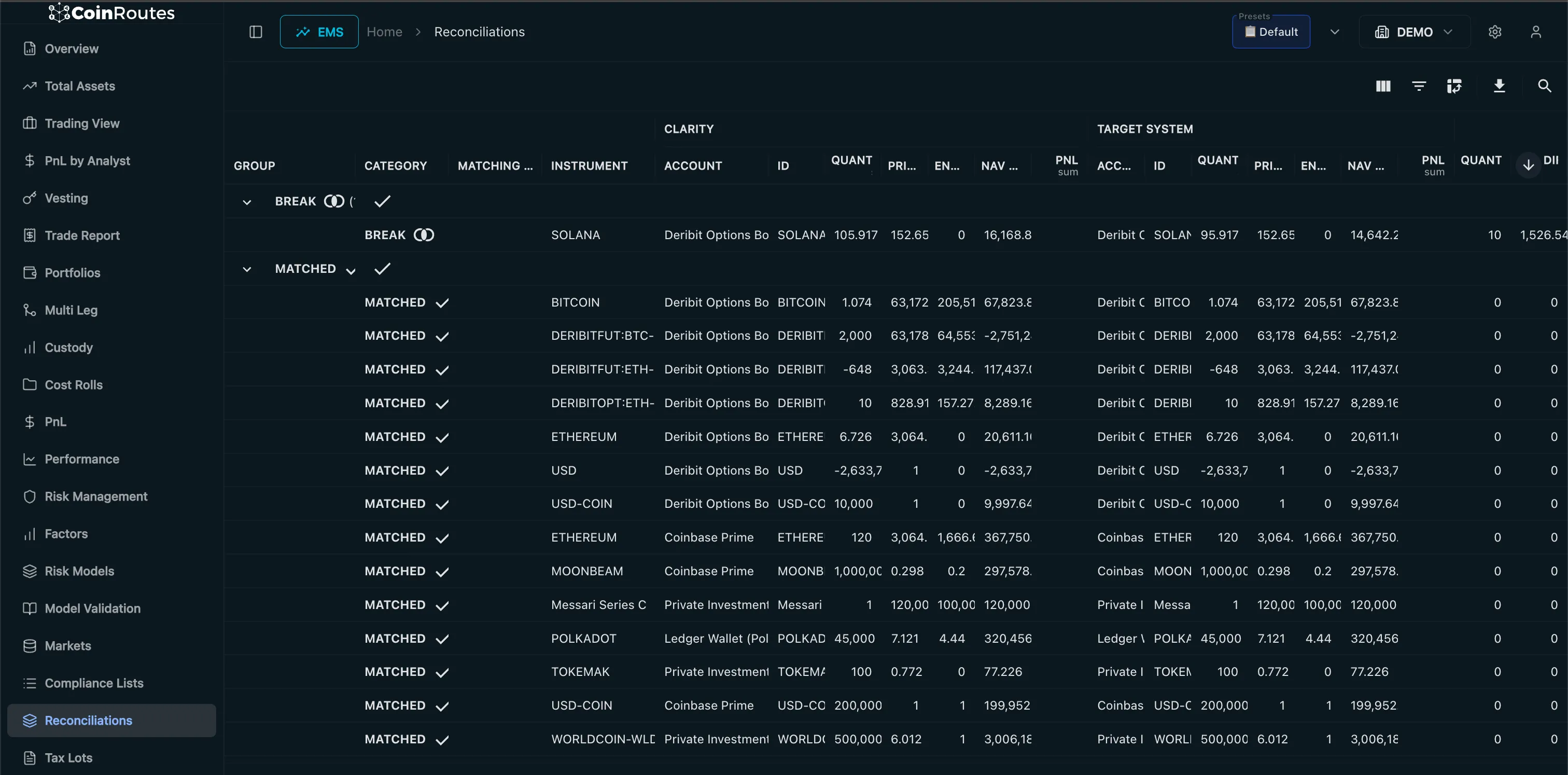Click the Reconciliations breadcrumb
Screen dimensions: 1568x775
pos(479,32)
